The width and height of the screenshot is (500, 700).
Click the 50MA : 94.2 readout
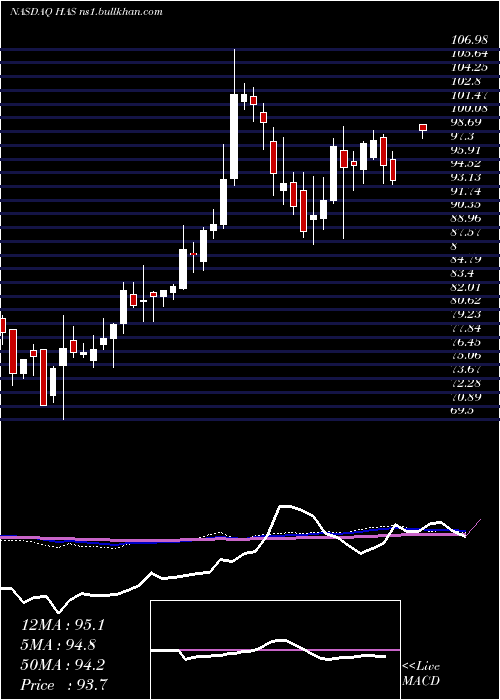click(62, 665)
